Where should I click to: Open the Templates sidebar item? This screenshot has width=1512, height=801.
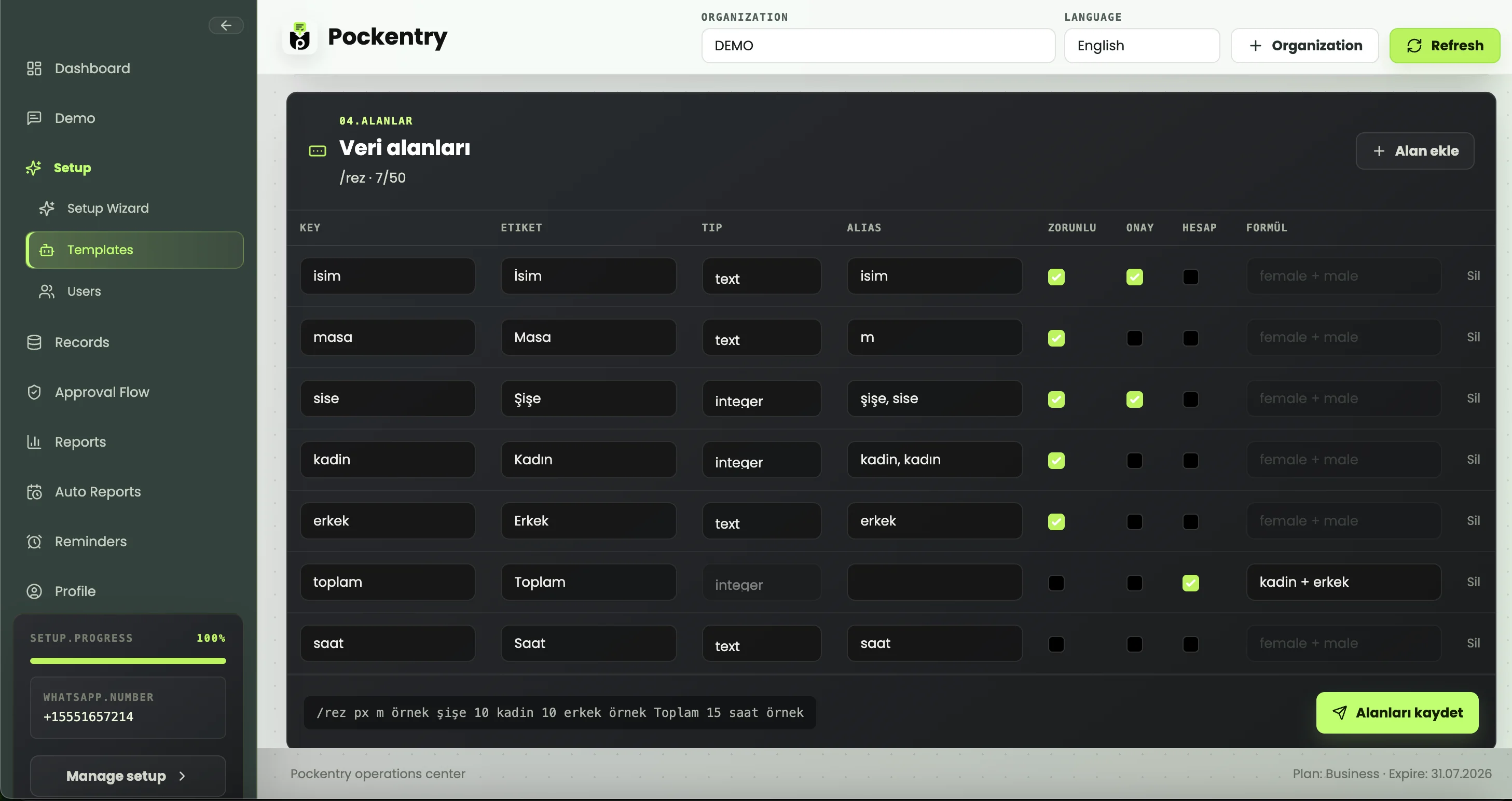pos(134,250)
